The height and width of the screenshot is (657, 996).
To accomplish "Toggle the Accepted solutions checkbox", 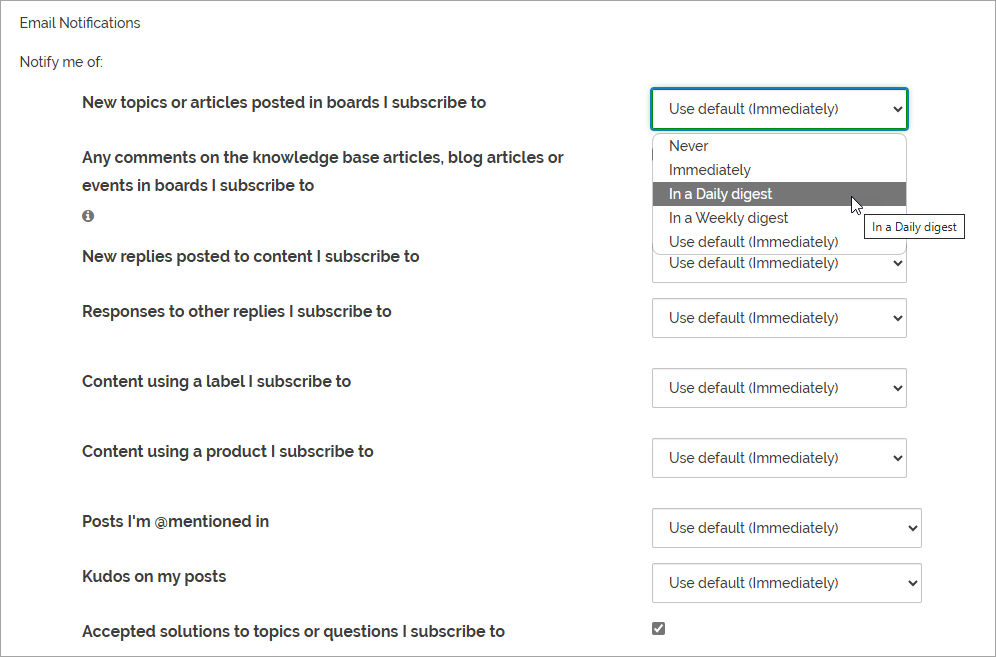I will [x=658, y=629].
